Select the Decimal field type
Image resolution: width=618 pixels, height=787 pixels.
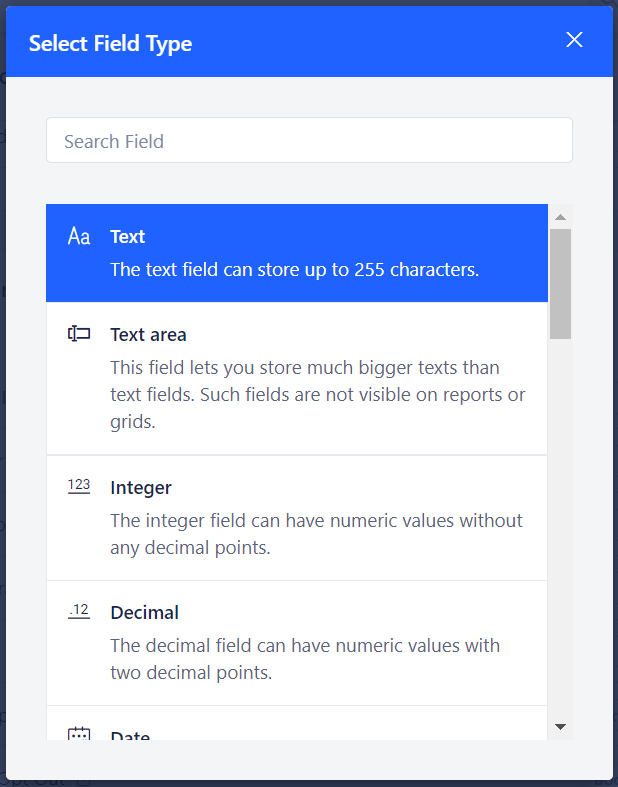pos(297,643)
